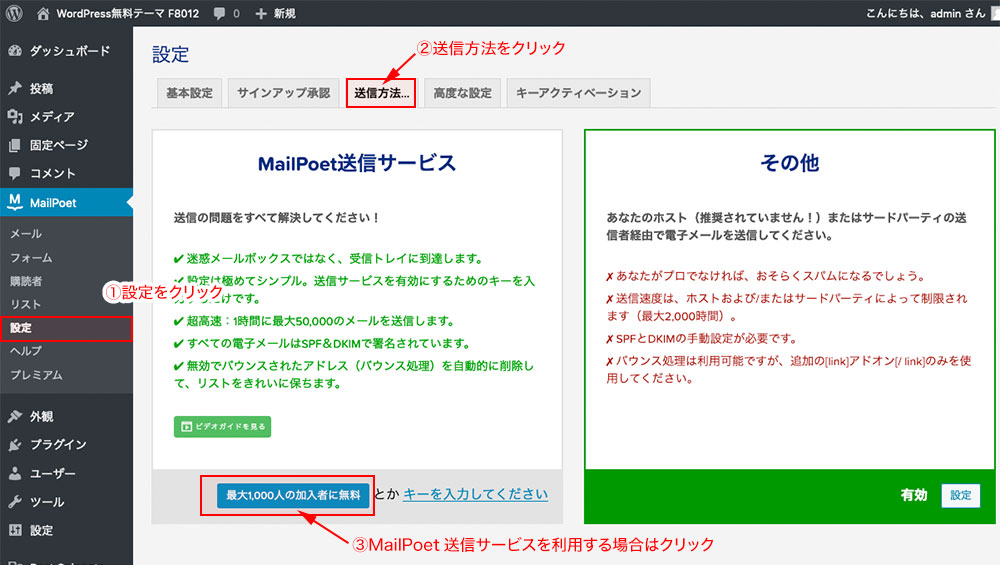Click the コメント comment icon in sidebar
This screenshot has height=565, width=1000.
15,173
